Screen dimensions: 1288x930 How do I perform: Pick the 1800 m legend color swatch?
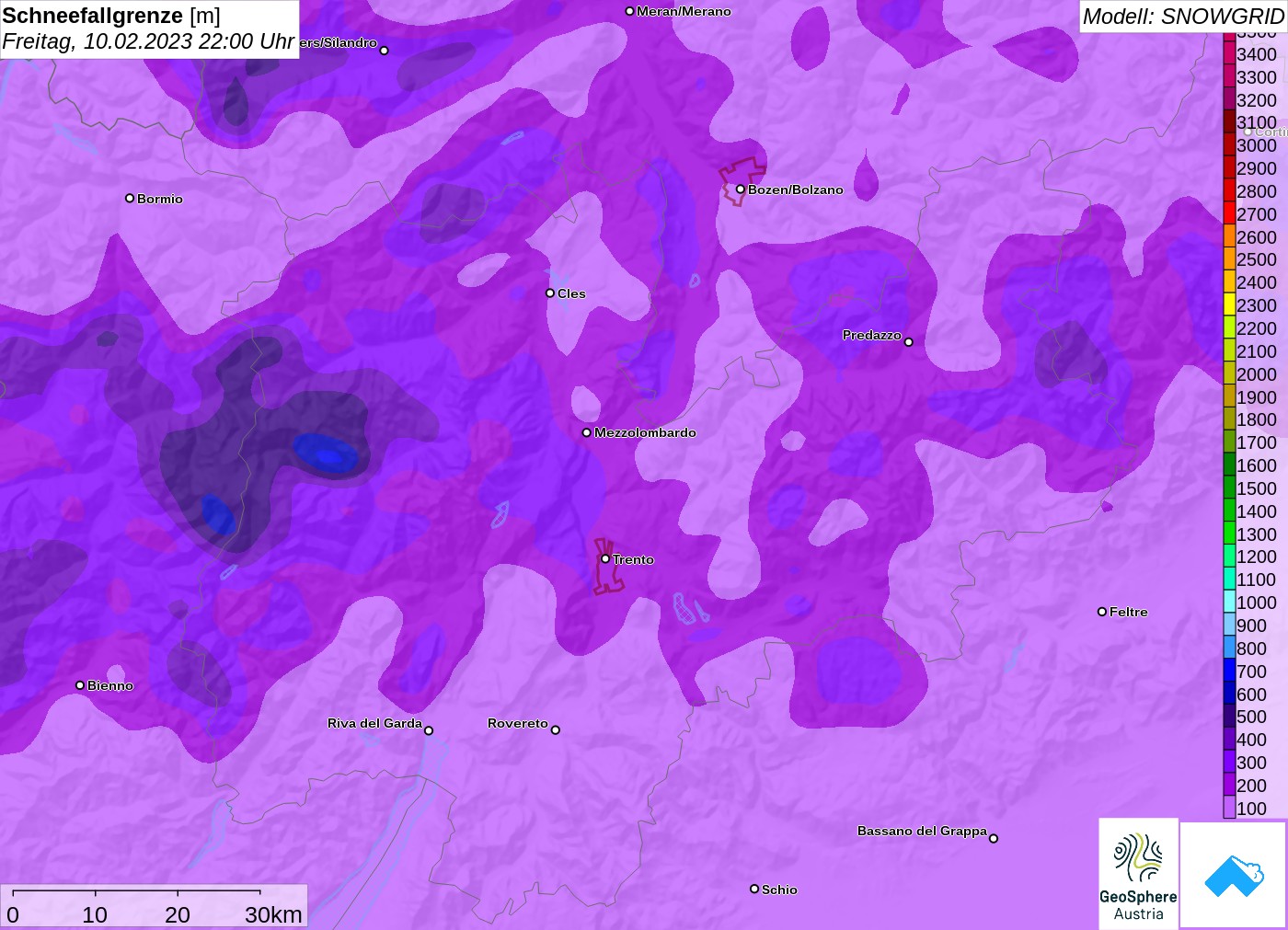tap(1229, 419)
